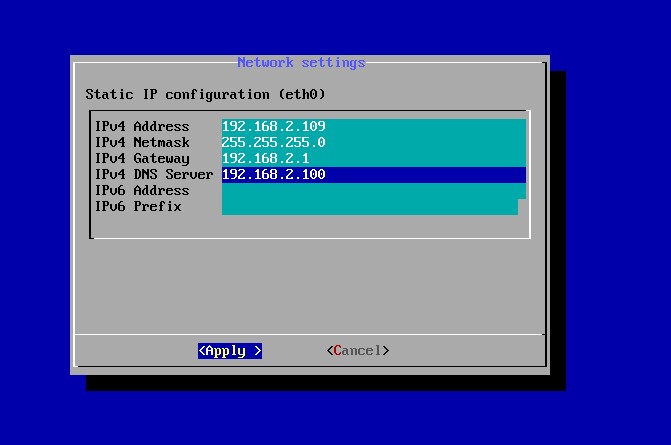Click the "IPv6 Prefix" label text
Image resolution: width=671 pixels, height=445 pixels.
(137, 207)
